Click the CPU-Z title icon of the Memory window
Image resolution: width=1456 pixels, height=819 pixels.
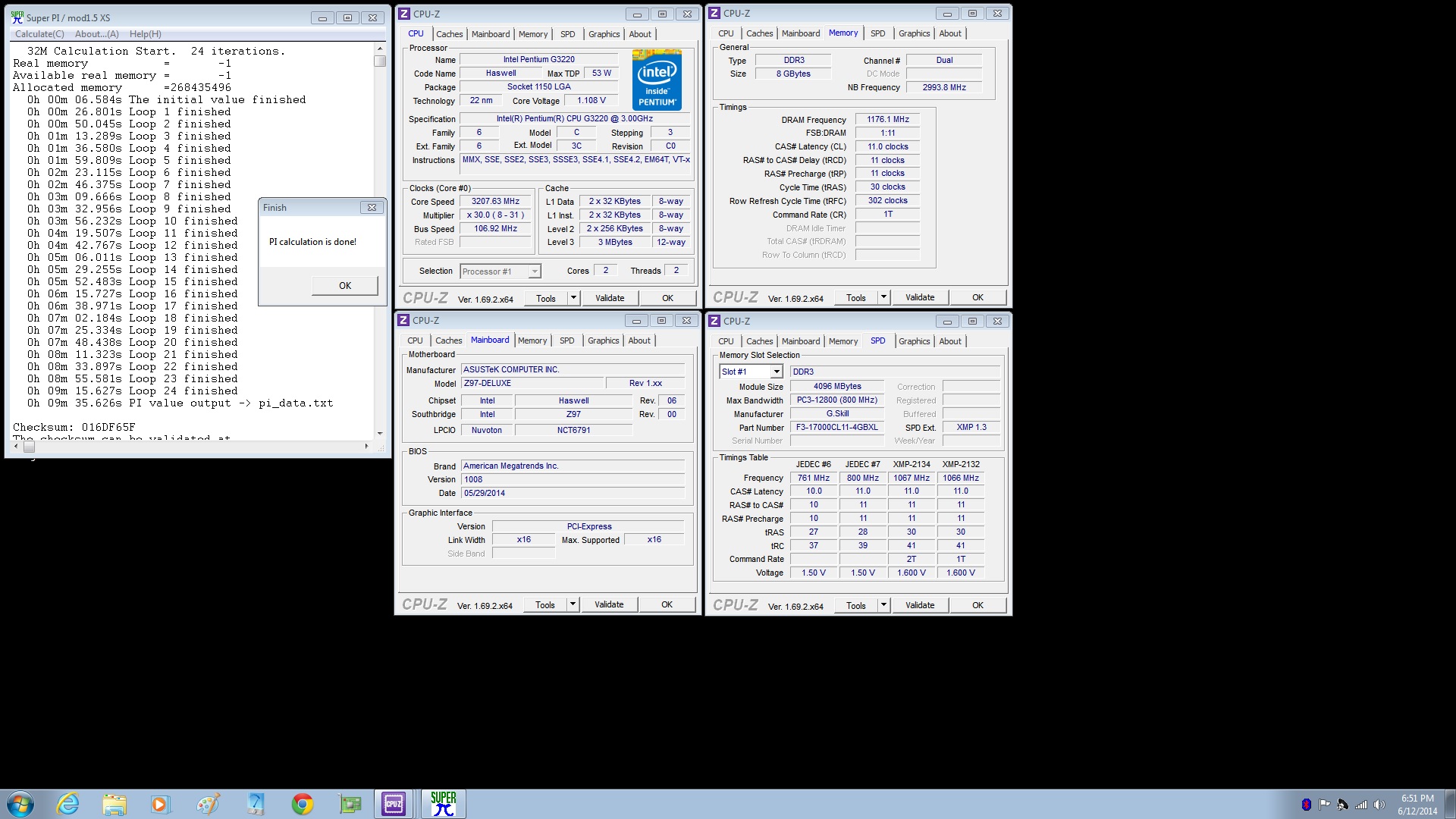pos(714,14)
